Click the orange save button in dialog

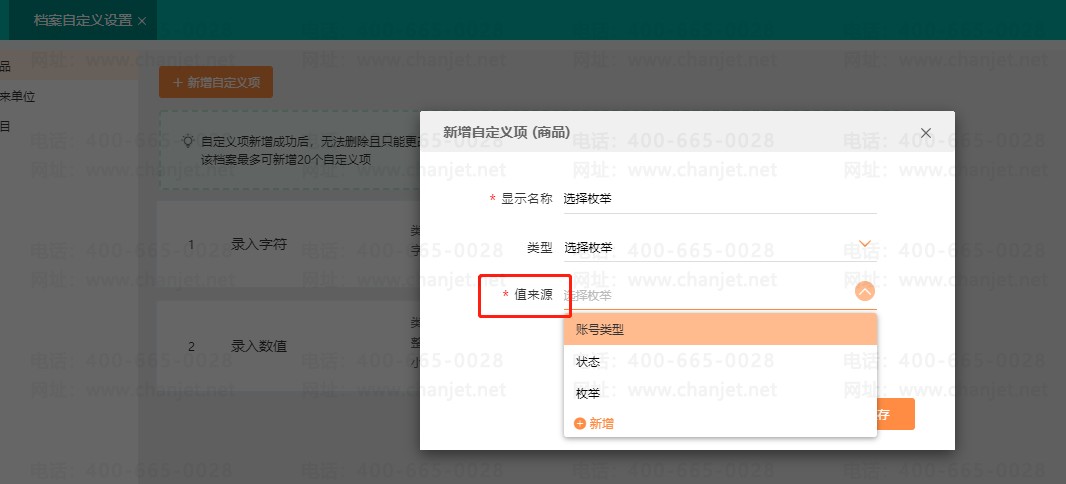[895, 414]
